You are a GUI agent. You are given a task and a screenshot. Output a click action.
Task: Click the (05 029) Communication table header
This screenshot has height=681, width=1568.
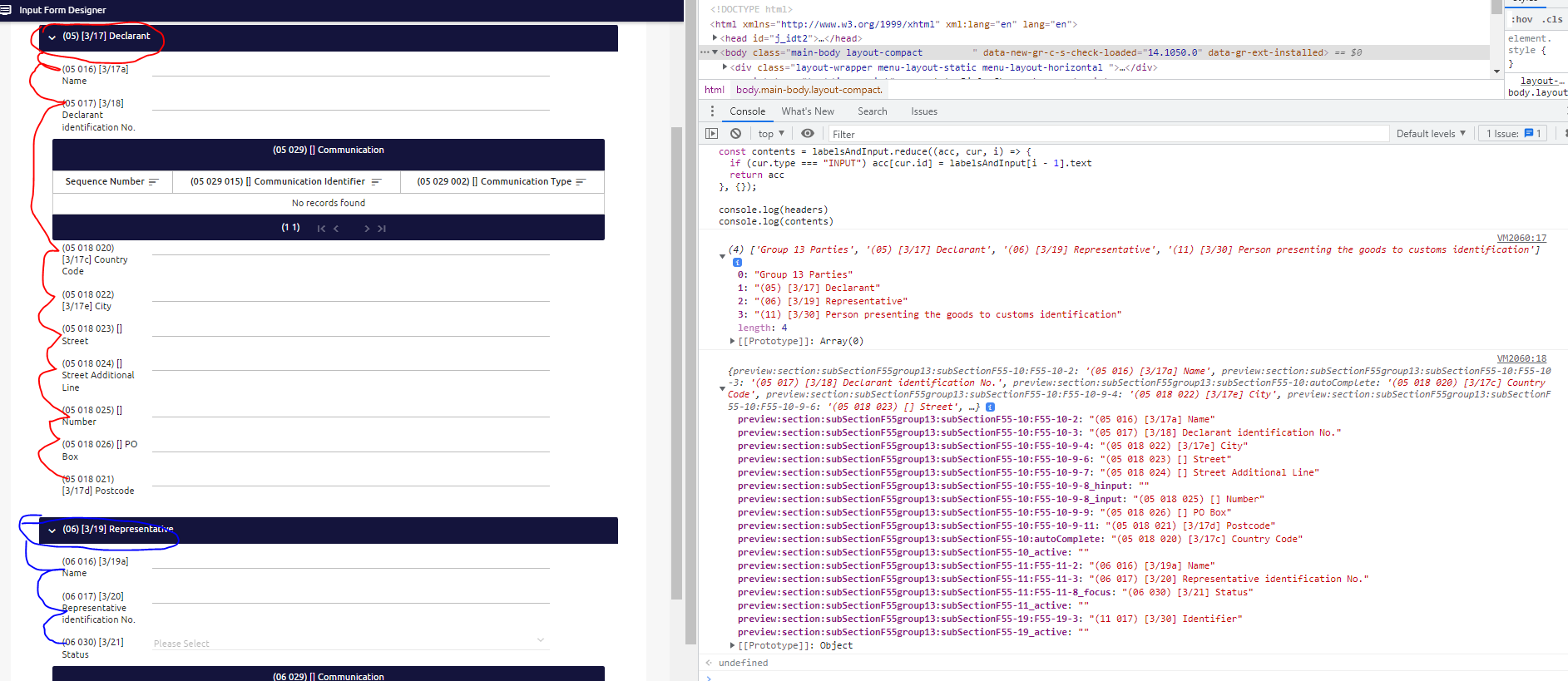click(329, 151)
